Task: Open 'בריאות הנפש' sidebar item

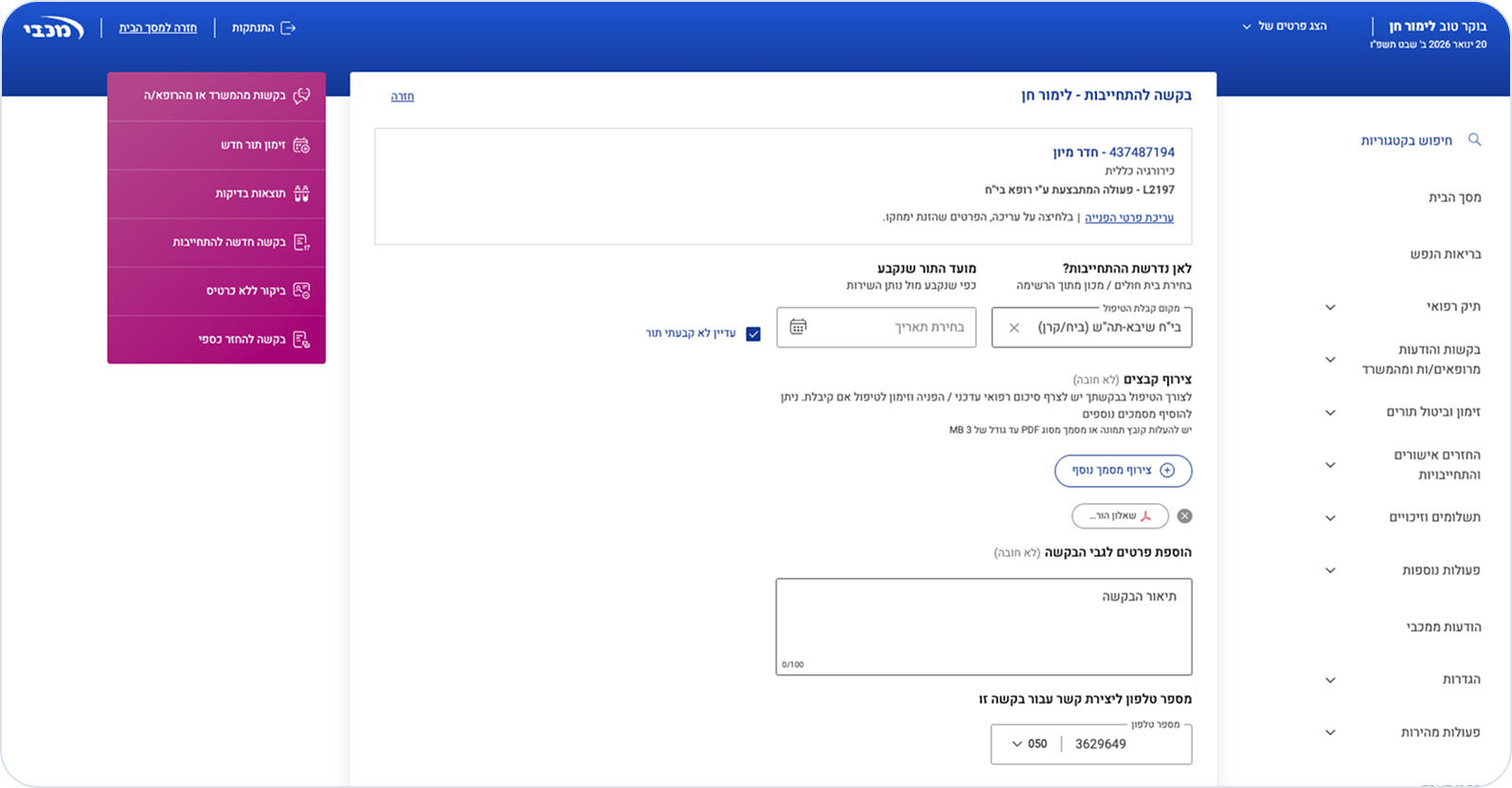Action: coord(1445,254)
